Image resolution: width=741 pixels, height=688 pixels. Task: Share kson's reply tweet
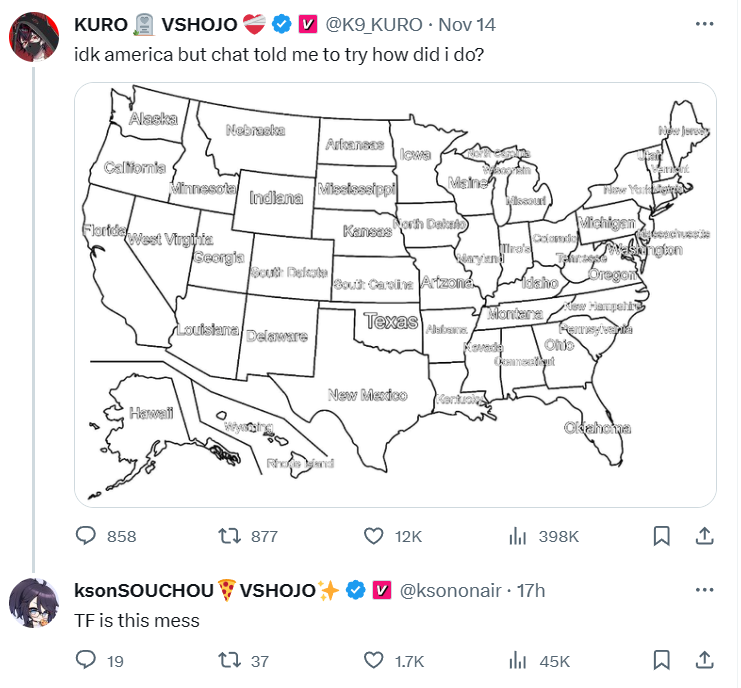pos(704,660)
